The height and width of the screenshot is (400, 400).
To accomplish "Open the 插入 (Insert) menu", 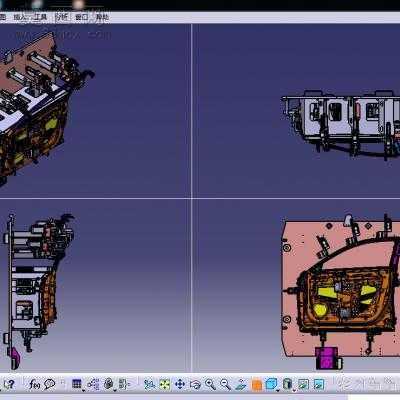I will click(20, 17).
